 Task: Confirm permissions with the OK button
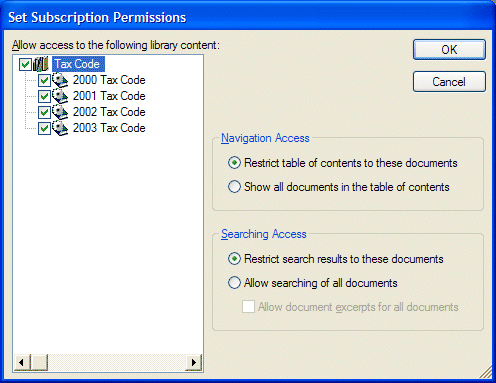pyautogui.click(x=449, y=50)
